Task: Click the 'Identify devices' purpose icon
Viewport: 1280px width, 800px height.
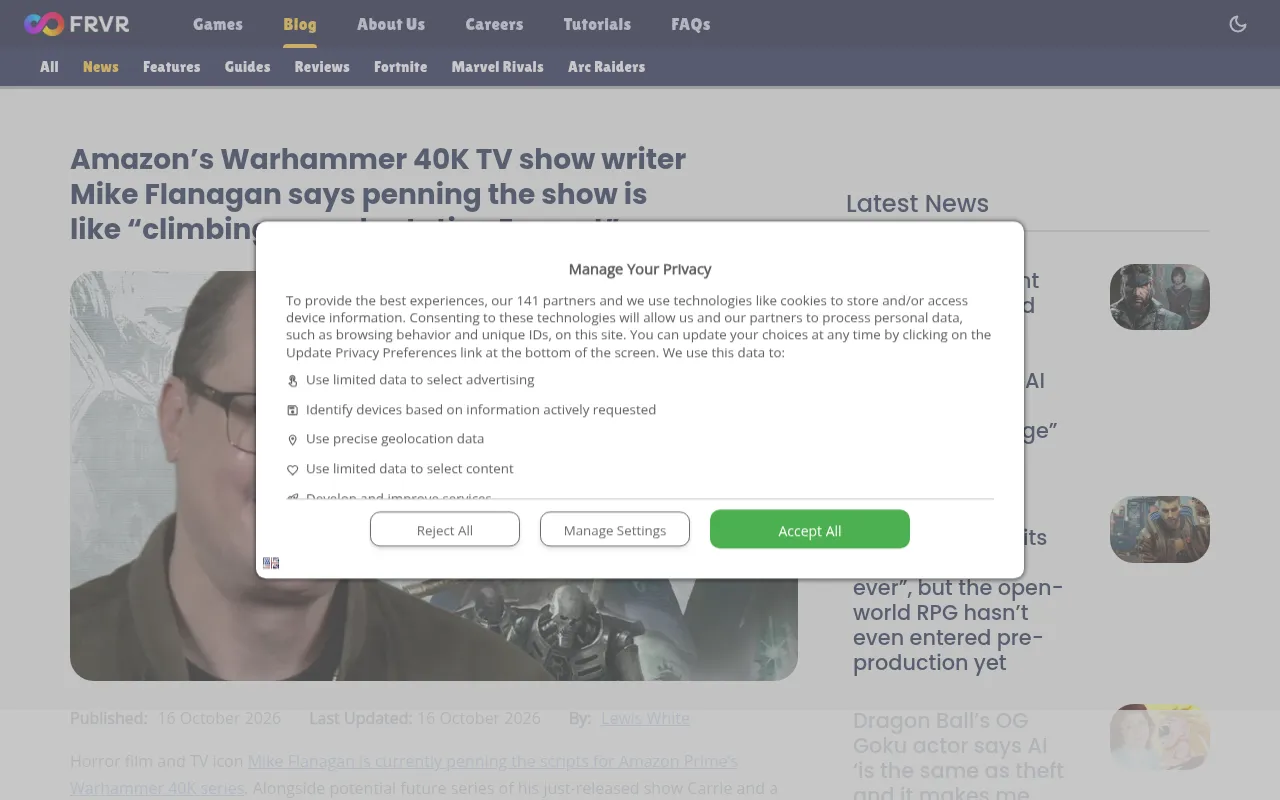Action: coord(293,410)
